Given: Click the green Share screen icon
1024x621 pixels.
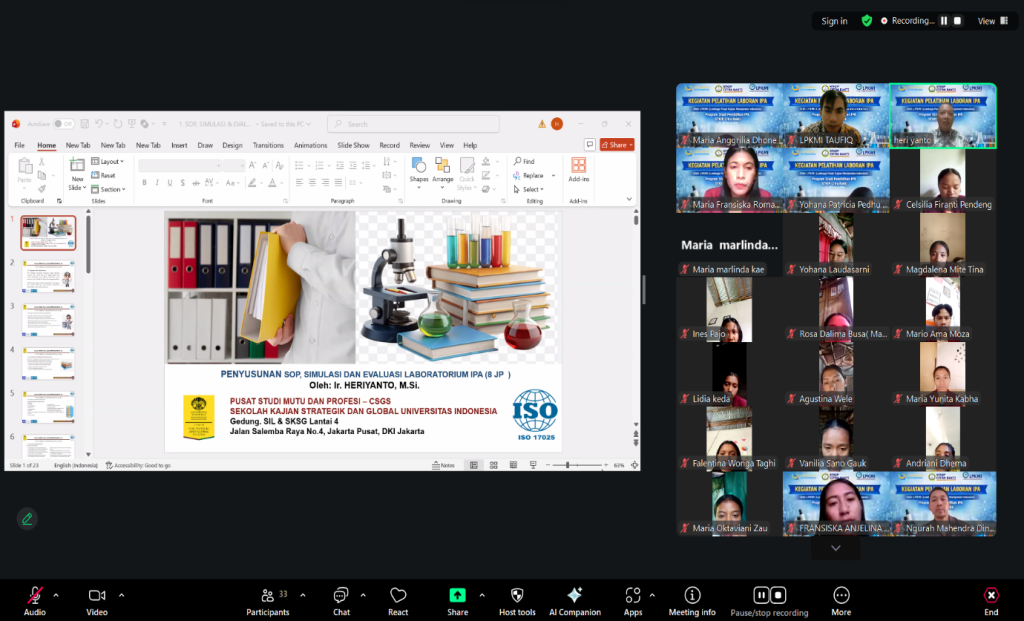Looking at the screenshot, I should 457,596.
